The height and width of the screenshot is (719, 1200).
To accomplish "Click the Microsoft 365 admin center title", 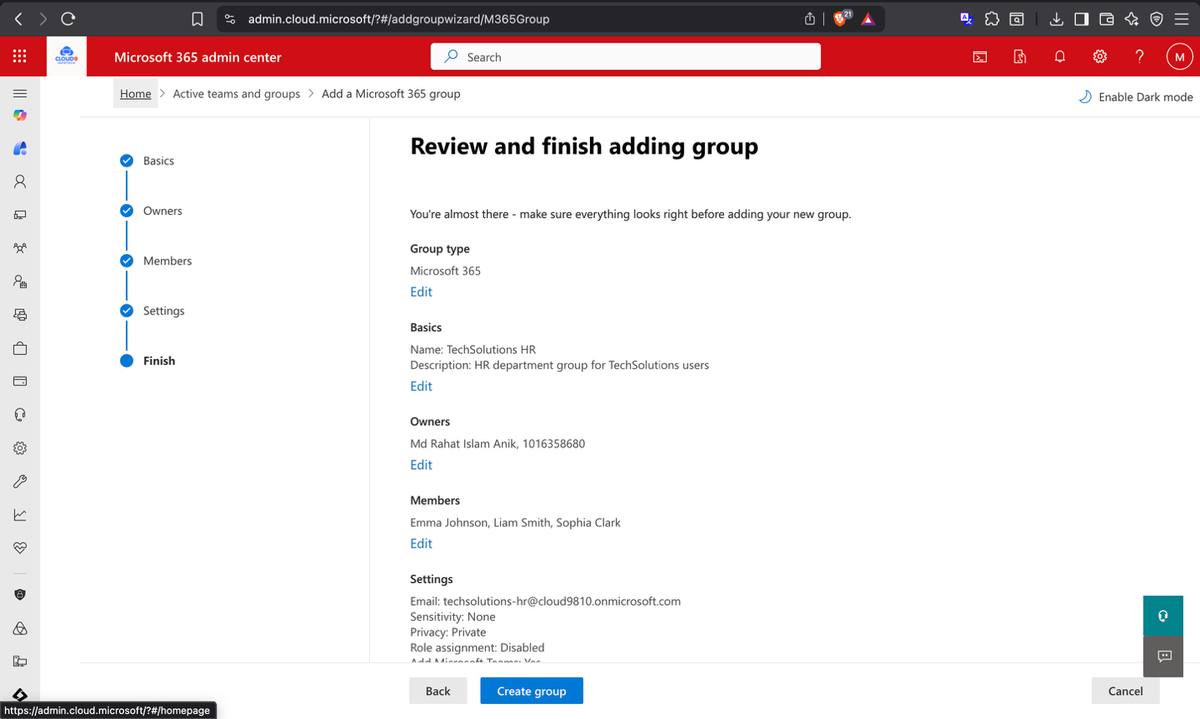I will point(197,57).
